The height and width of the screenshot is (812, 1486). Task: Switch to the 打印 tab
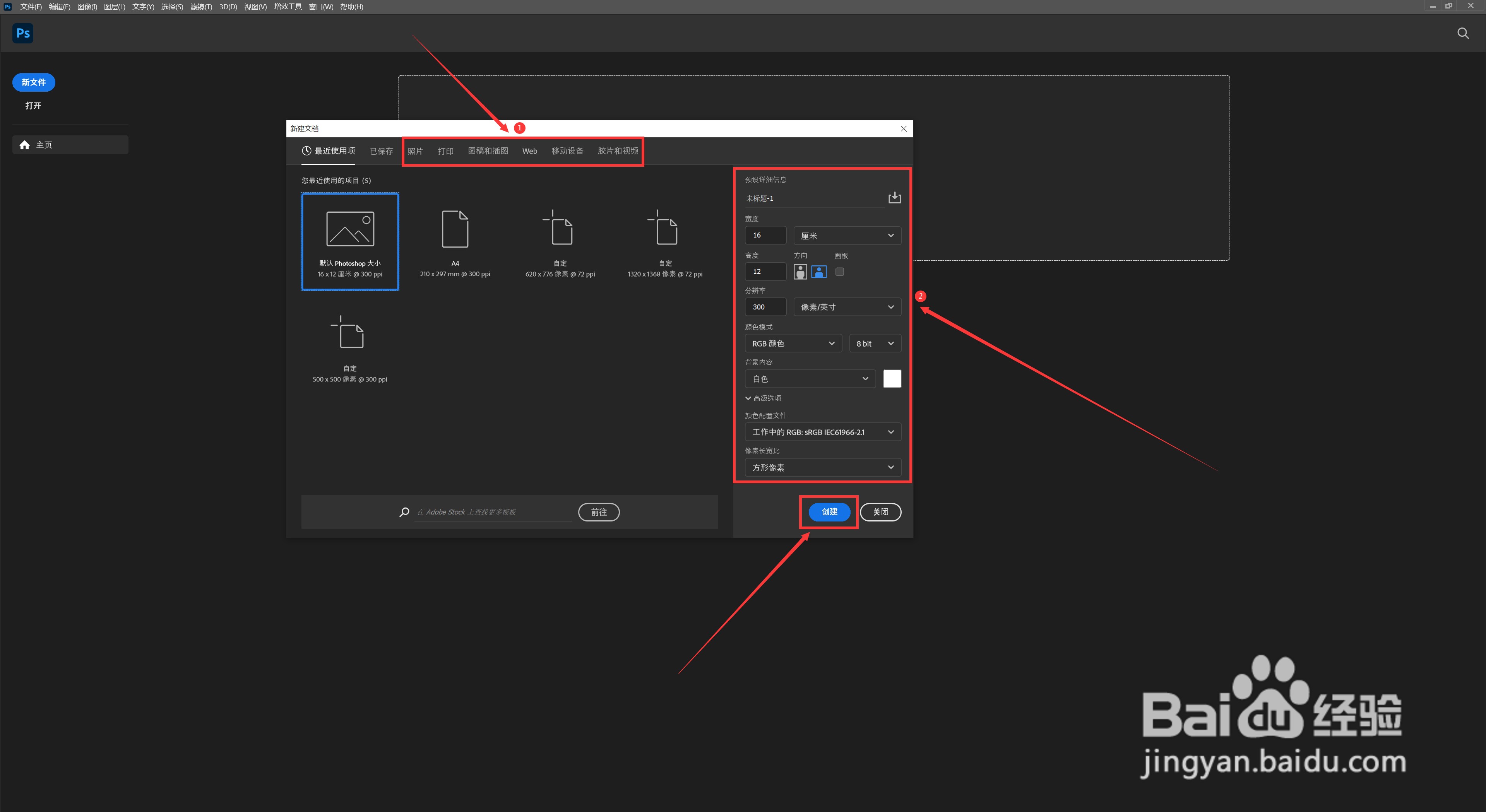coord(445,151)
